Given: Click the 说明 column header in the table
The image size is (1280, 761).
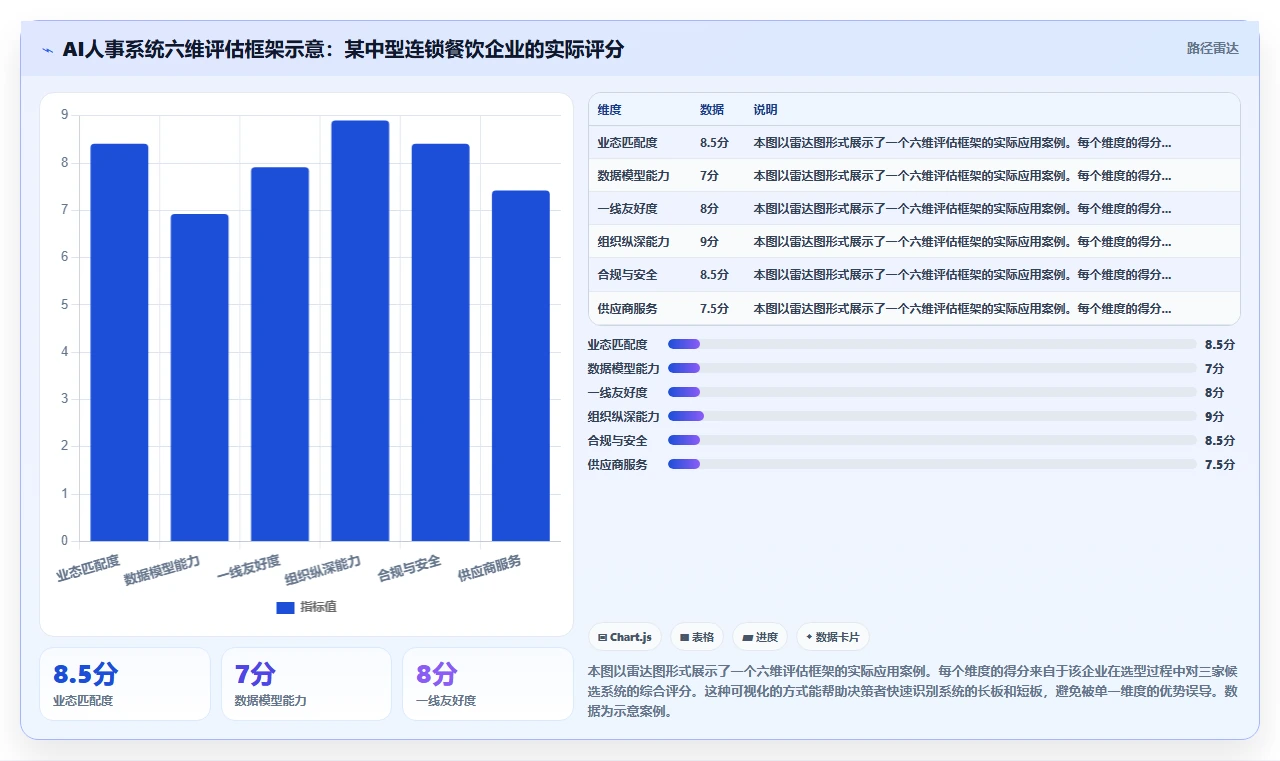Looking at the screenshot, I should 765,110.
